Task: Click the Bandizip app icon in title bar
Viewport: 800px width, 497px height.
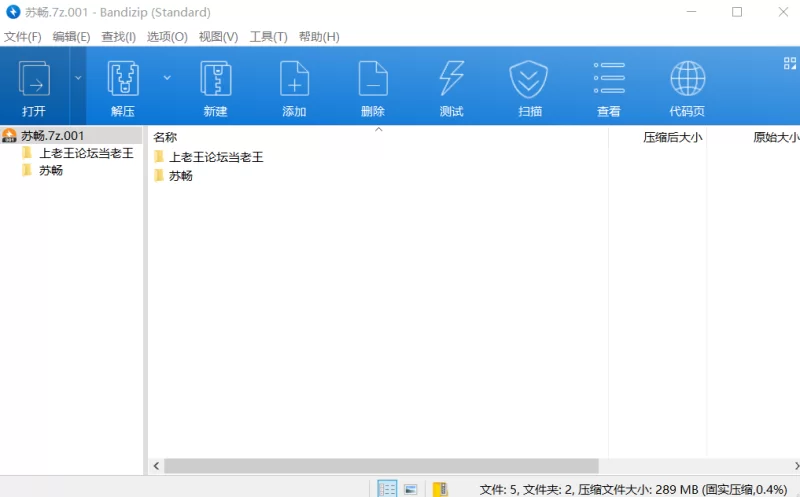Action: [x=13, y=12]
